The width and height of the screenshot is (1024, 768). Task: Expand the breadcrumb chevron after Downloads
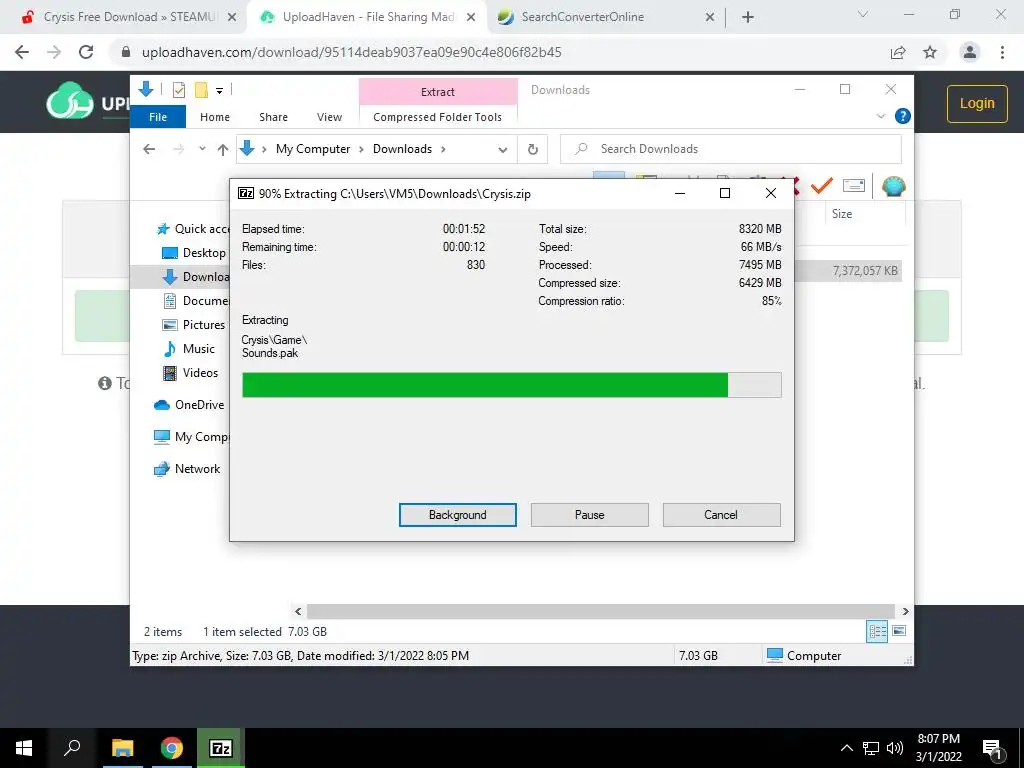click(x=443, y=149)
